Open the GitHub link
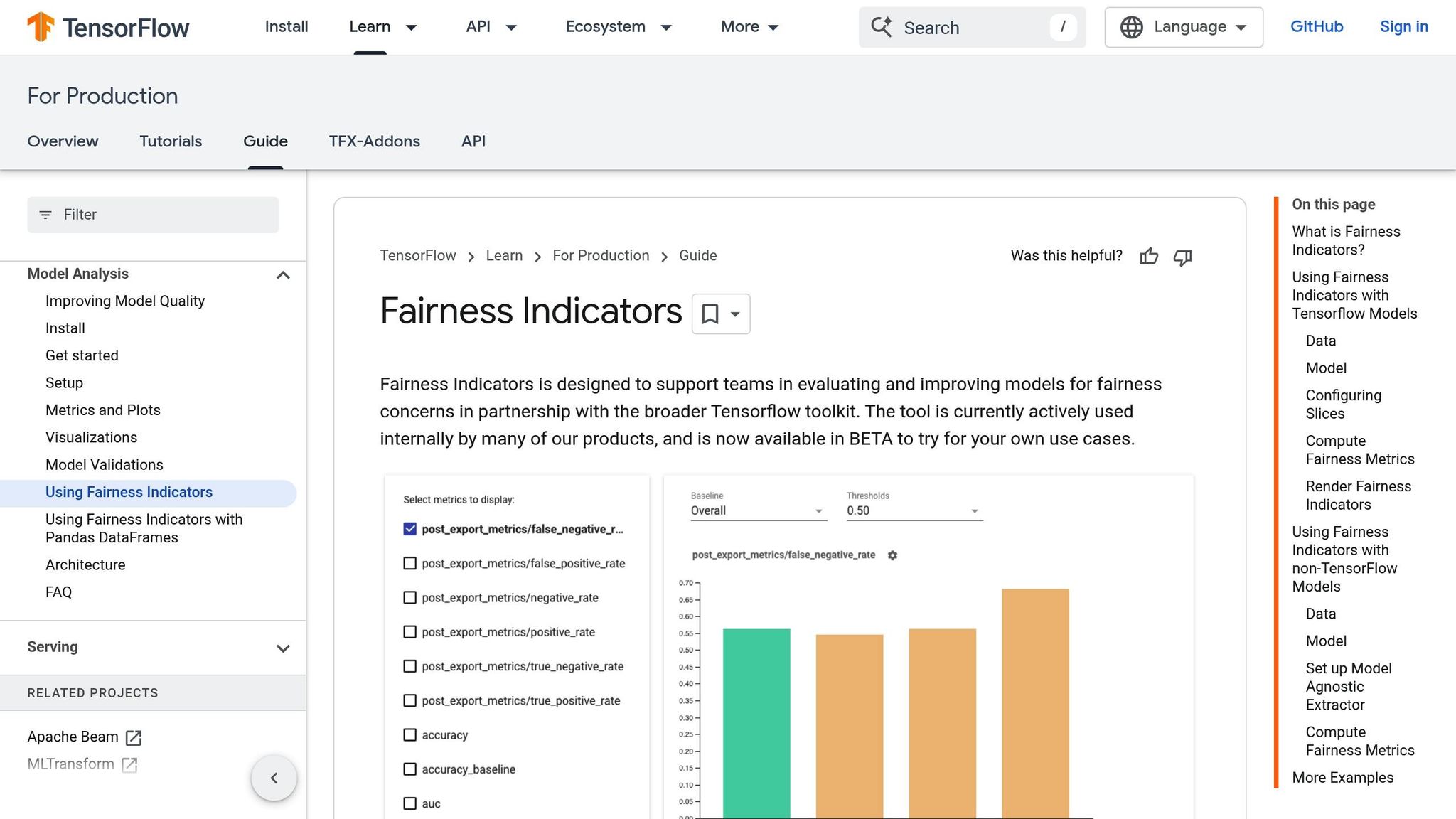Image resolution: width=1456 pixels, height=819 pixels. 1317,27
